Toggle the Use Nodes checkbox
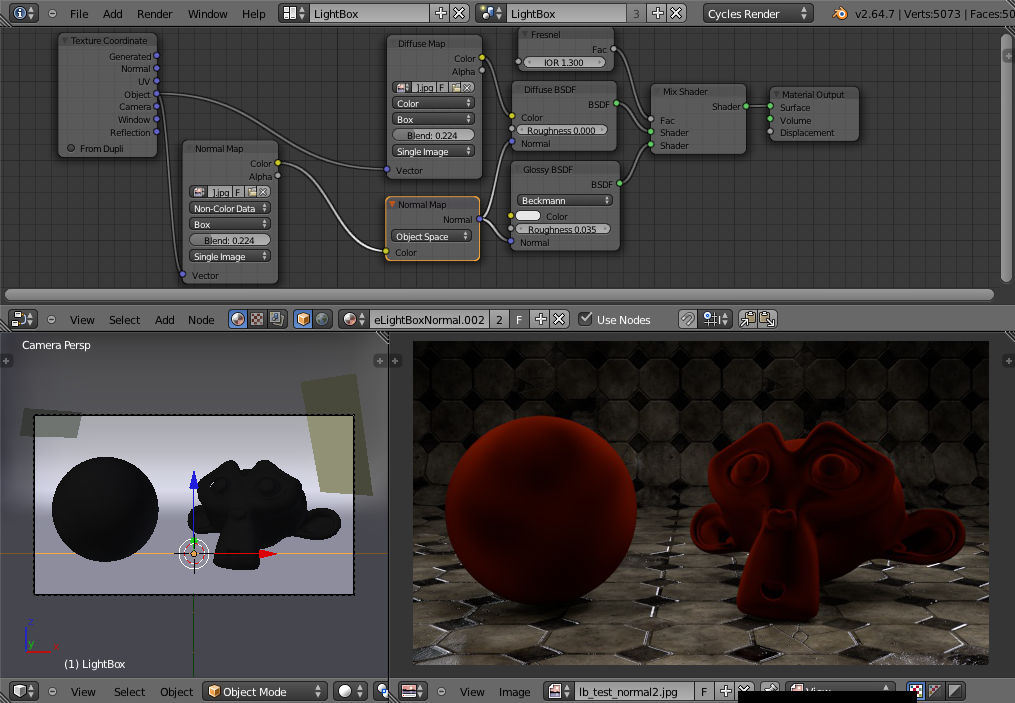The width and height of the screenshot is (1015, 703). tap(586, 320)
